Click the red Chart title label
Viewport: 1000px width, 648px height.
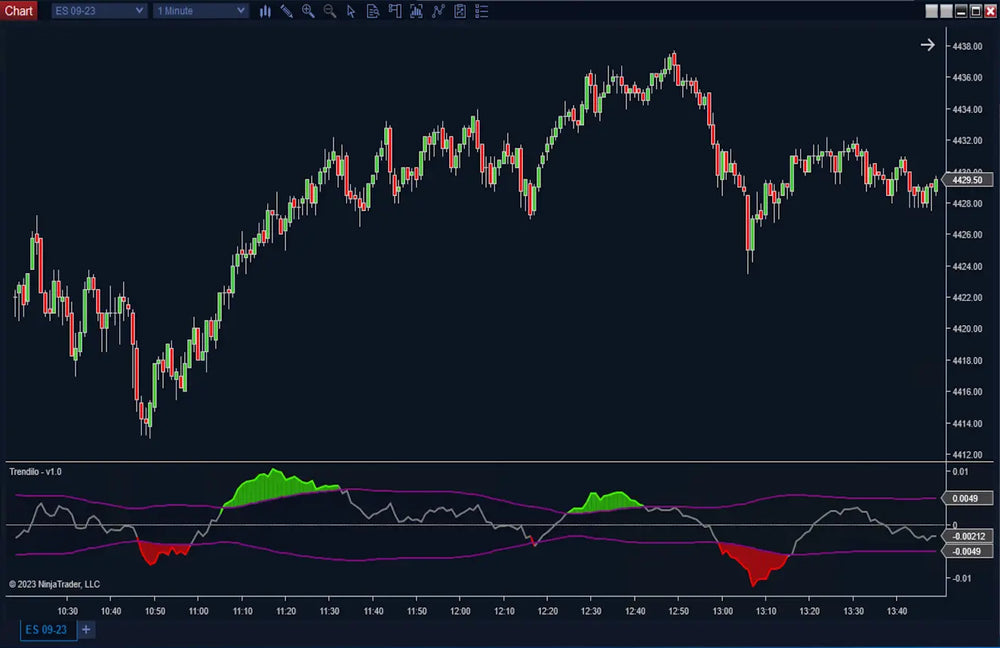coord(19,11)
